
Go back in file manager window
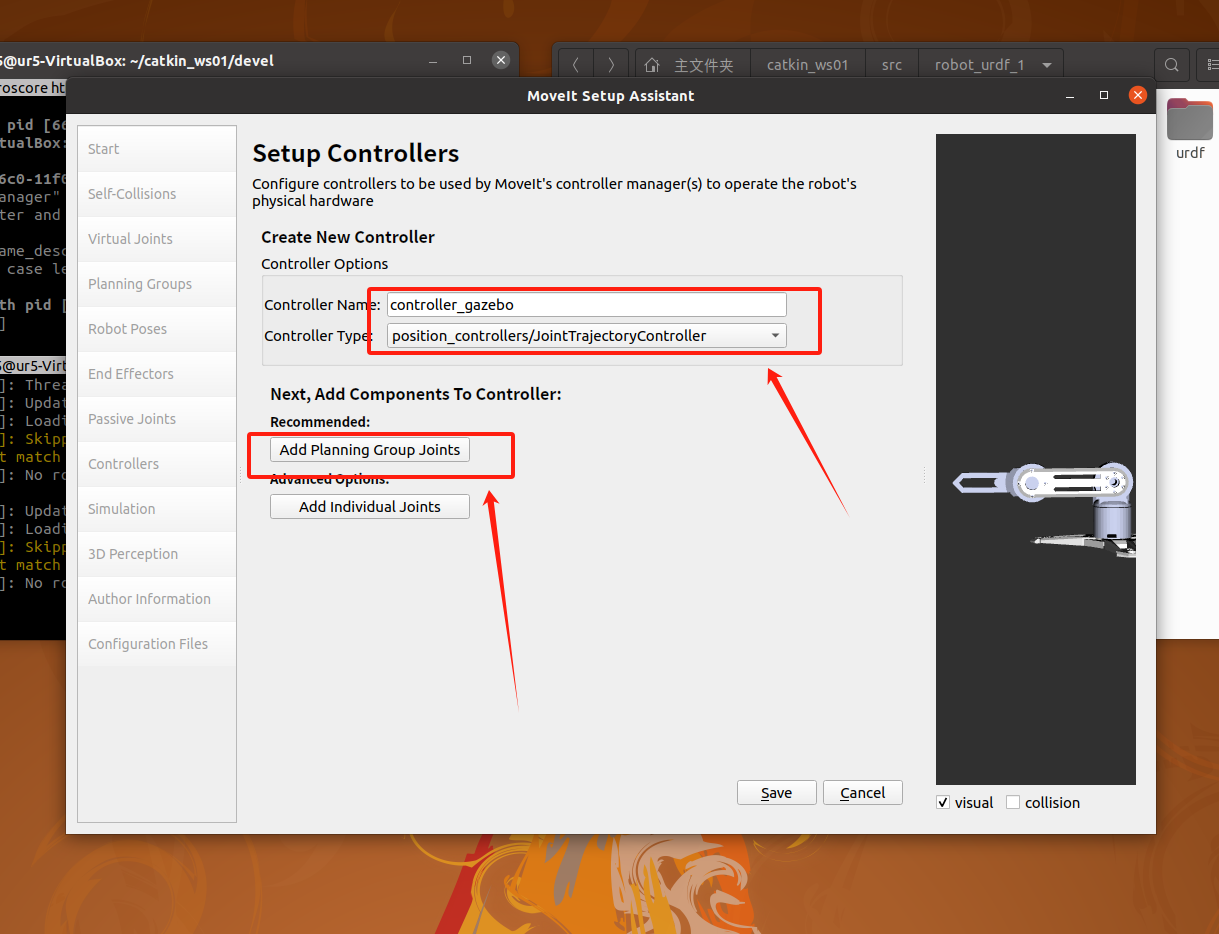pyautogui.click(x=576, y=65)
